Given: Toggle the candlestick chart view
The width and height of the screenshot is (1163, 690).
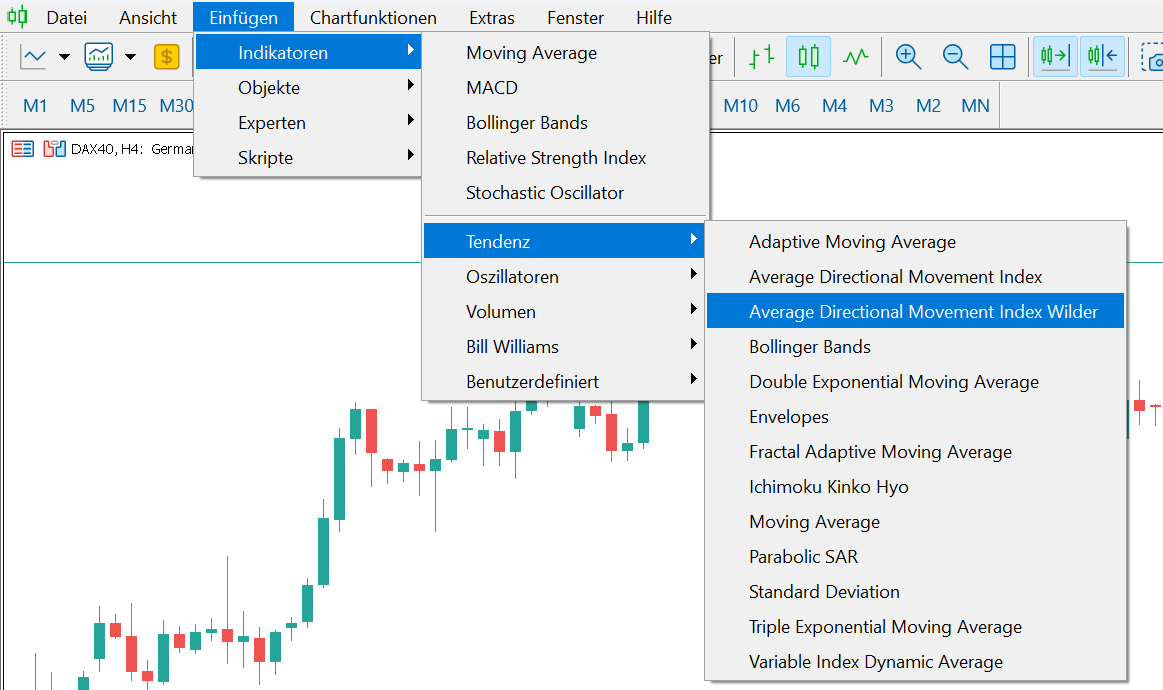Looking at the screenshot, I should pyautogui.click(x=807, y=56).
